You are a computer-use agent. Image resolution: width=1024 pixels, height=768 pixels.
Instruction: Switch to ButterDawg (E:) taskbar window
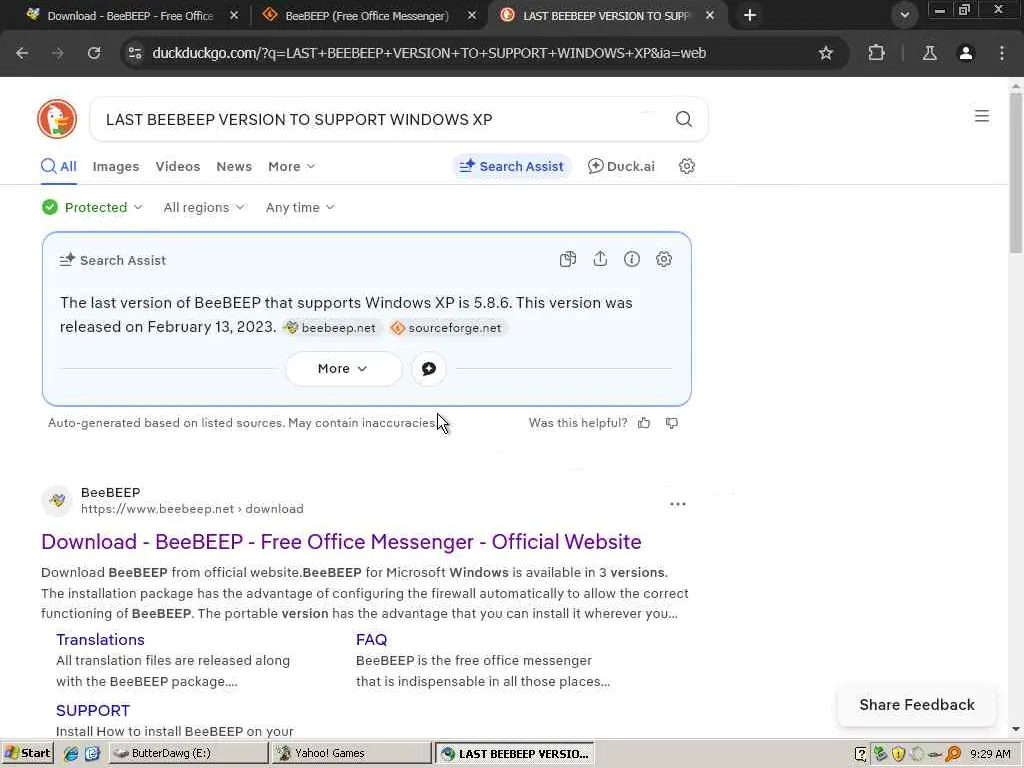(x=188, y=753)
